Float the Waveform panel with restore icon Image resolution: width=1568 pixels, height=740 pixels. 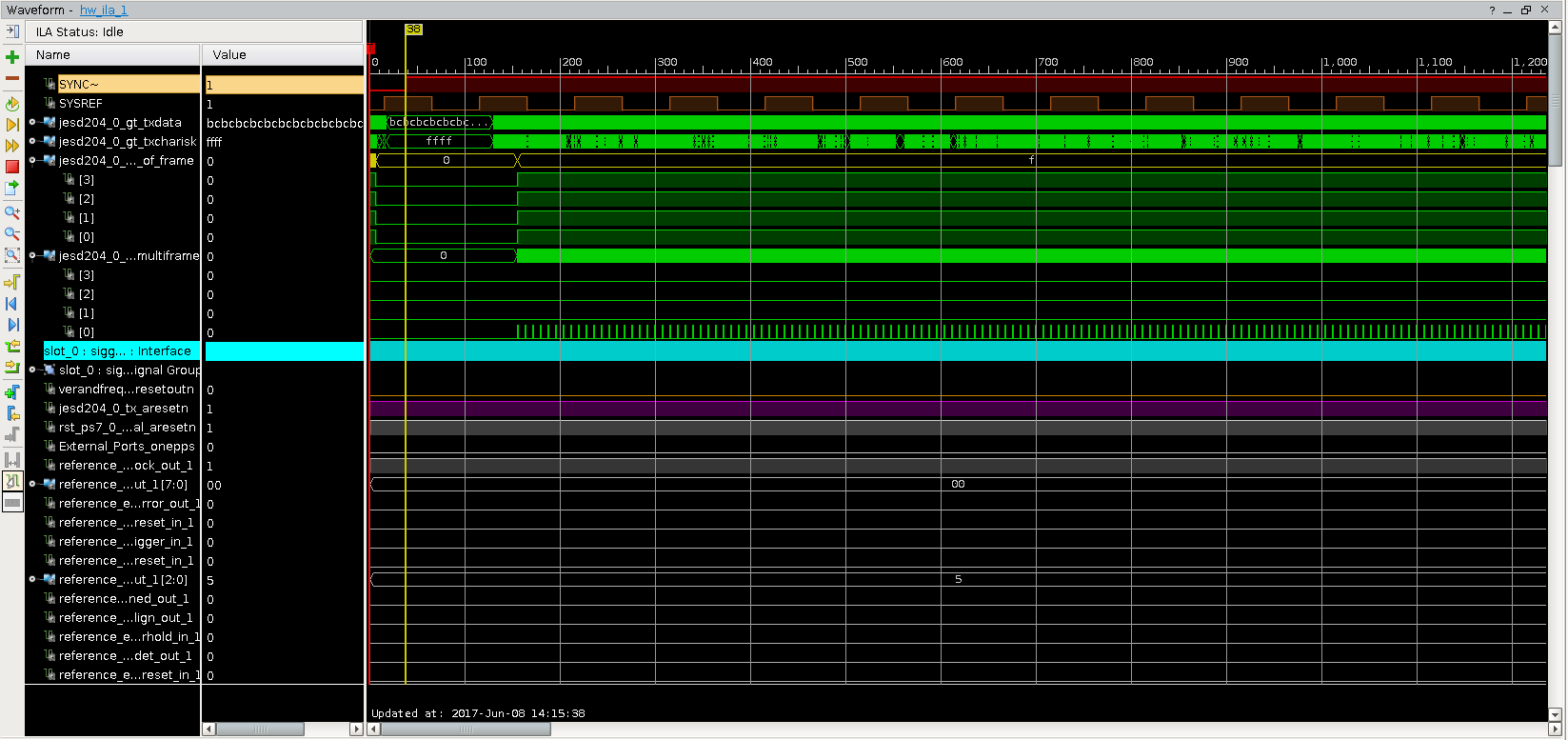click(x=1526, y=10)
